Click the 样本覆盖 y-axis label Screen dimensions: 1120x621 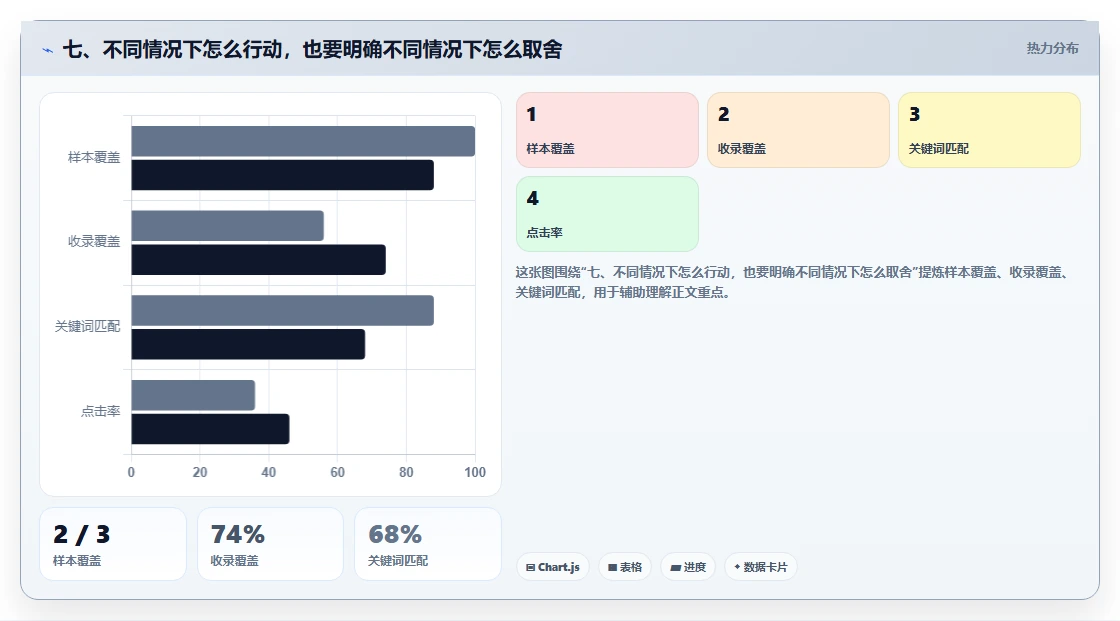coord(94,157)
